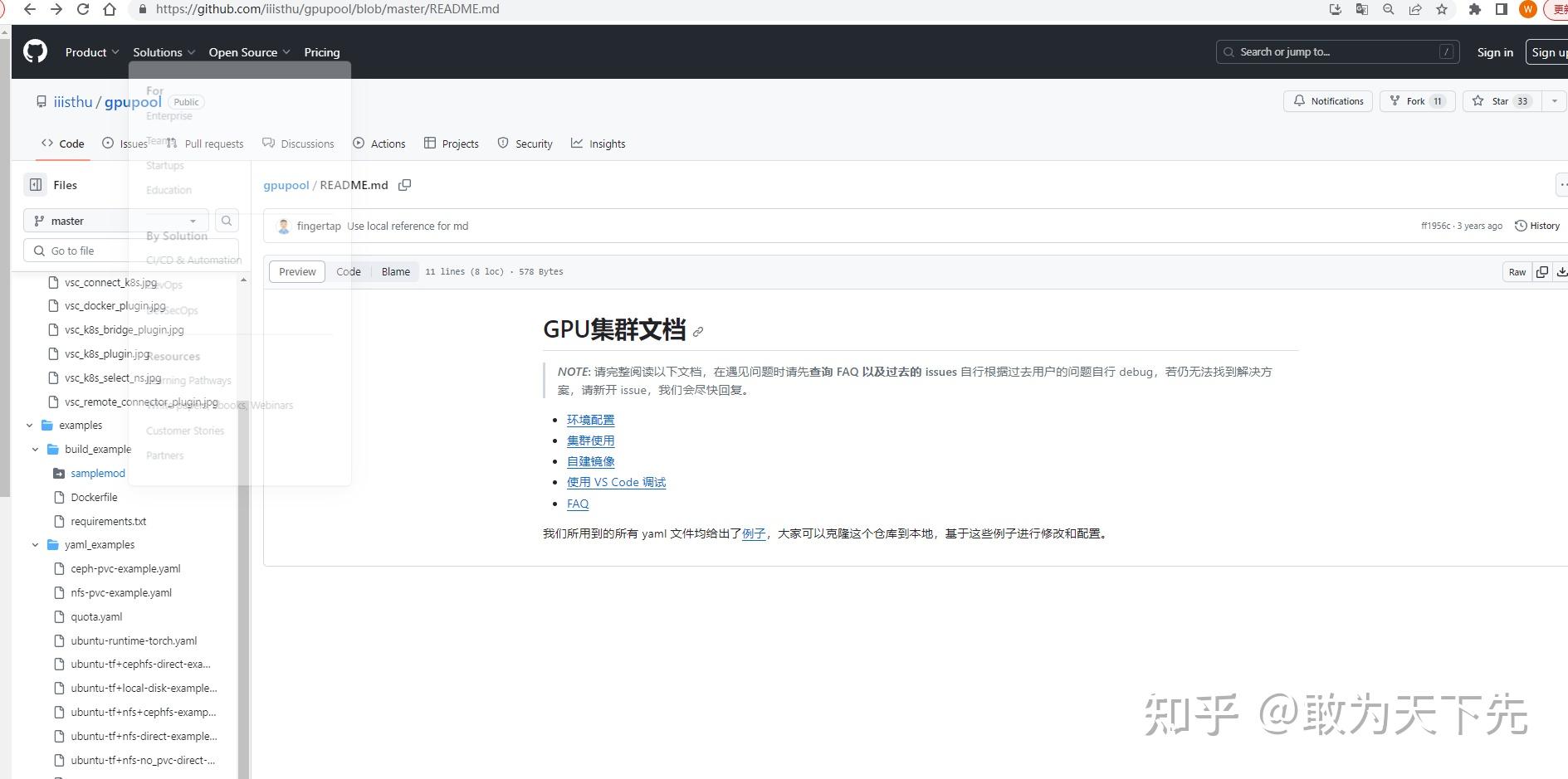Bookmark this page with the star icon
The image size is (1568, 779).
pyautogui.click(x=1442, y=9)
